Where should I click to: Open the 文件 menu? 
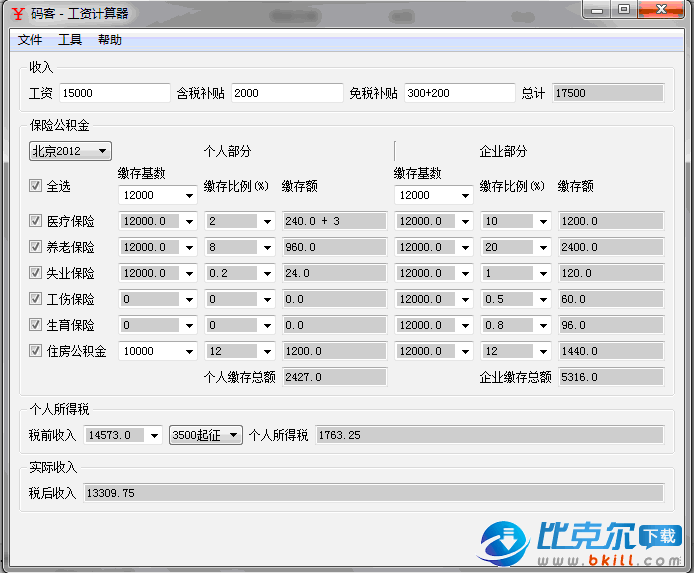(30, 40)
